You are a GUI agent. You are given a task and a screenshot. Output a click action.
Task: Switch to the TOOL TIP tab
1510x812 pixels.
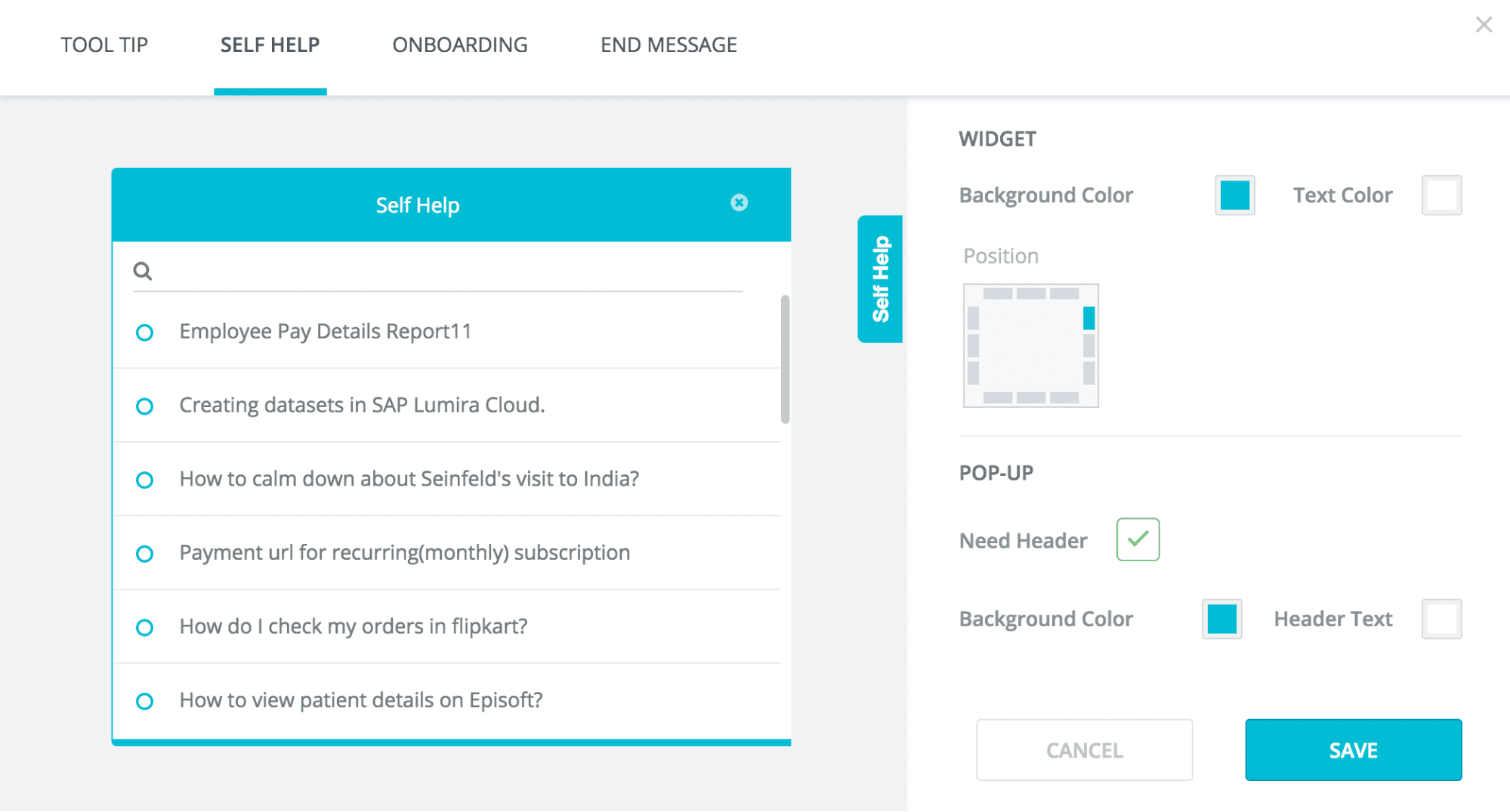tap(104, 45)
